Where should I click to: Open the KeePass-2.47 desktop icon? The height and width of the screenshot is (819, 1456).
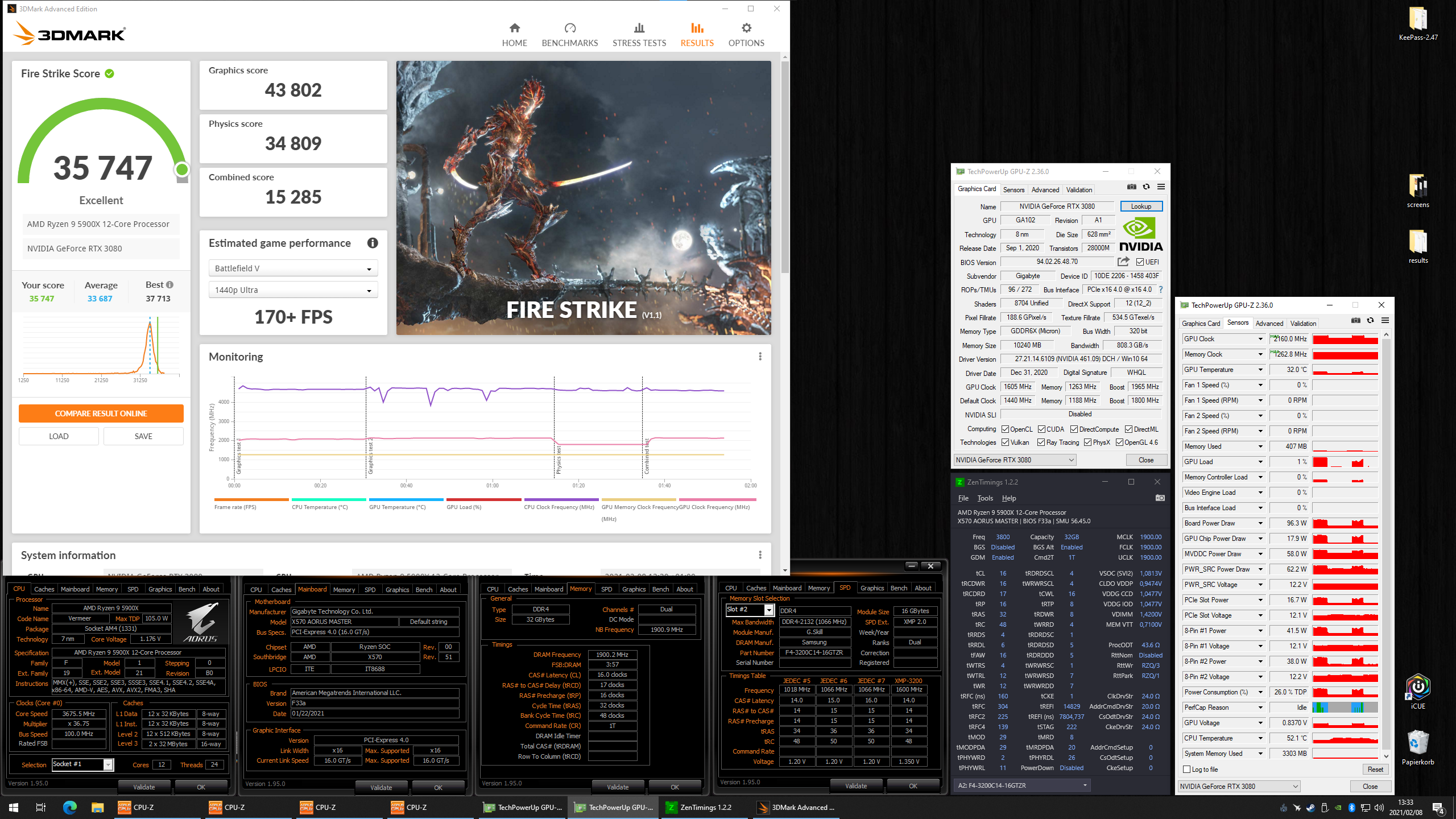[x=1418, y=24]
